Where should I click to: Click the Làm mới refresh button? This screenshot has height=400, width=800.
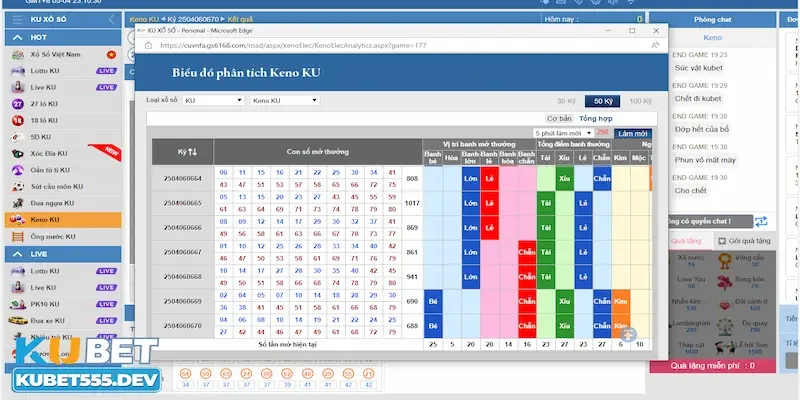pos(633,134)
